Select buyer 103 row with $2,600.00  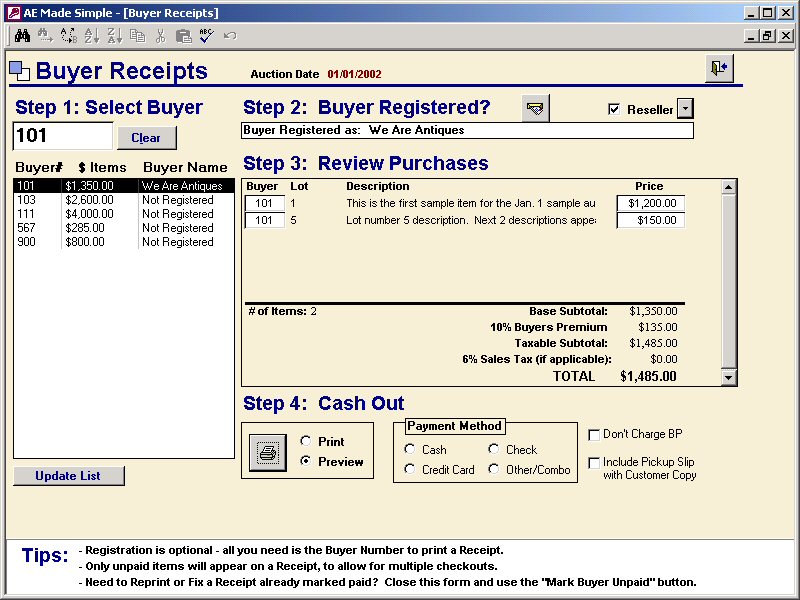[123, 200]
